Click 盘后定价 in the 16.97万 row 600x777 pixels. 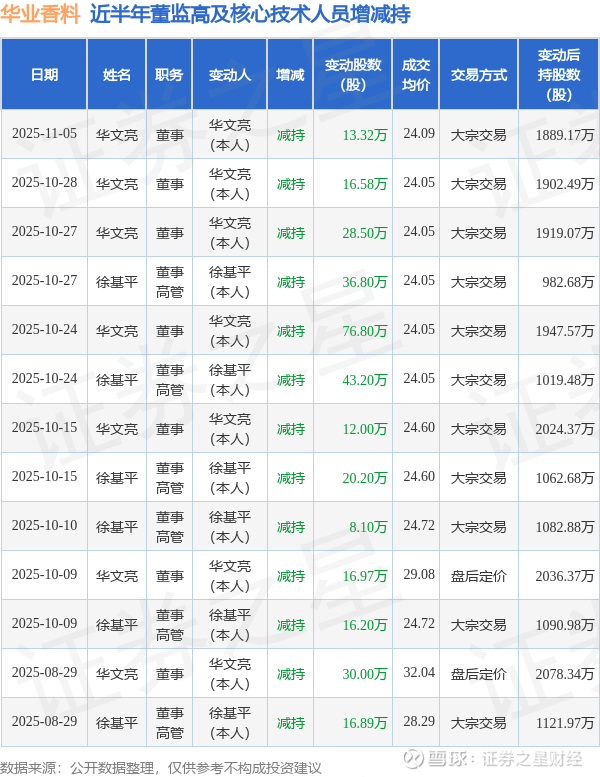[x=479, y=576]
